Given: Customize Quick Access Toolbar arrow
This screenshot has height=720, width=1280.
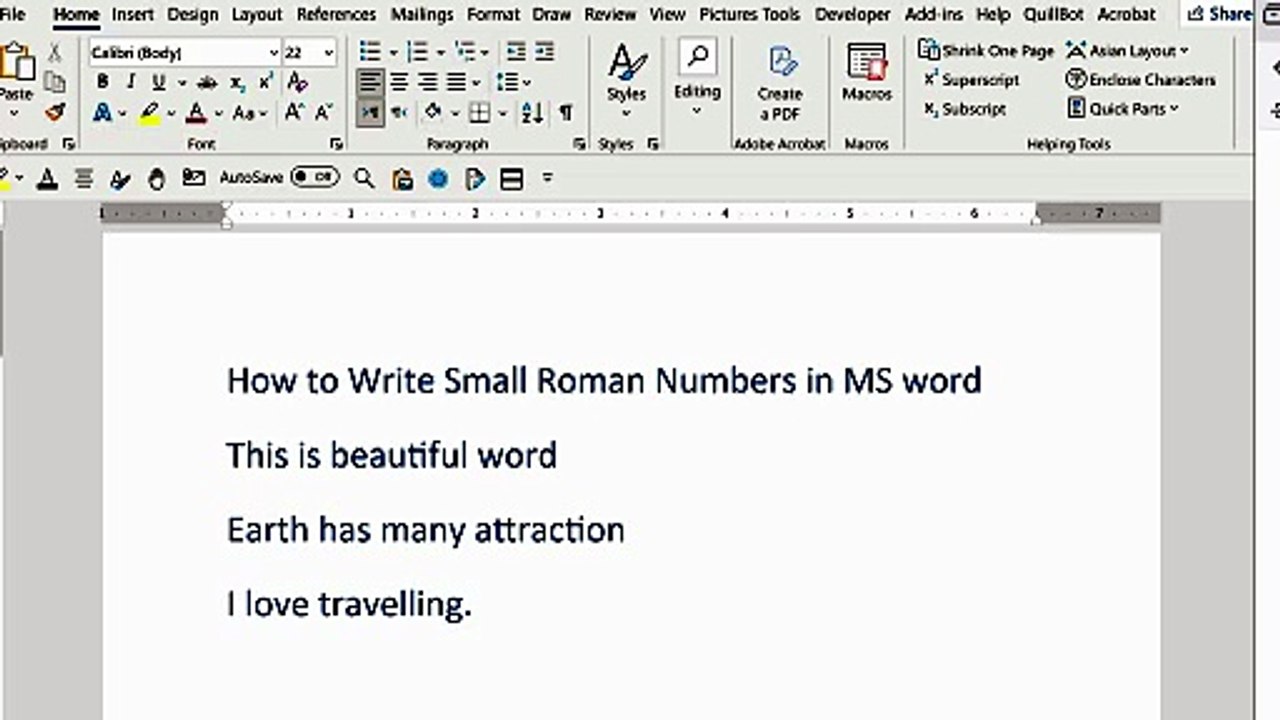Looking at the screenshot, I should click(x=547, y=178).
